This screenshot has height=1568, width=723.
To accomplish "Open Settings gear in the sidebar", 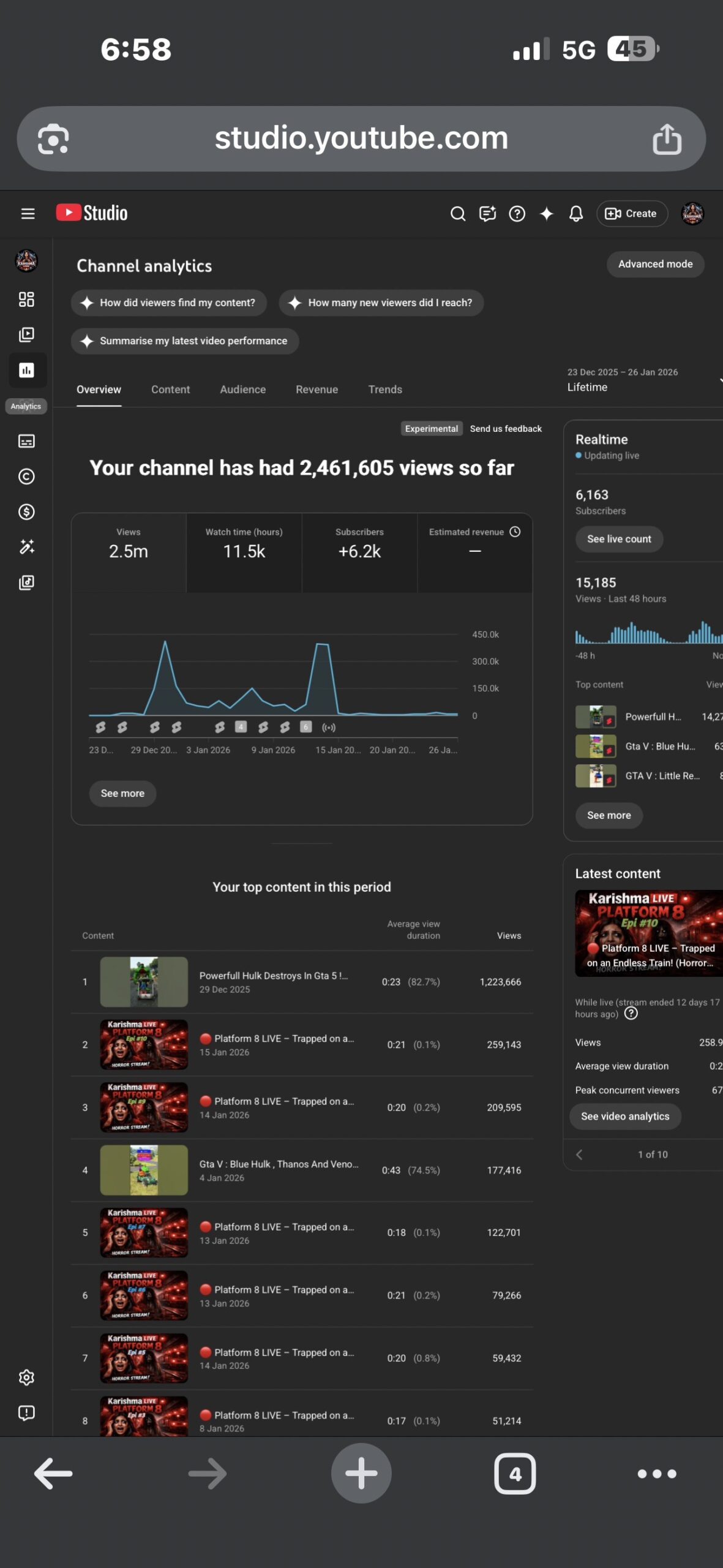I will pyautogui.click(x=26, y=1378).
